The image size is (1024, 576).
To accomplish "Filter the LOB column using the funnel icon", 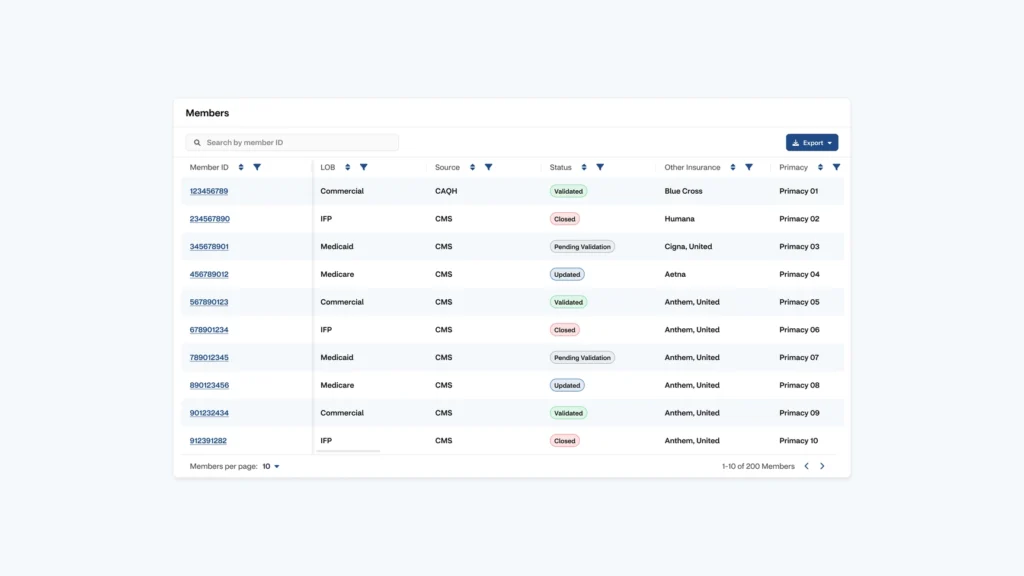I will point(364,167).
